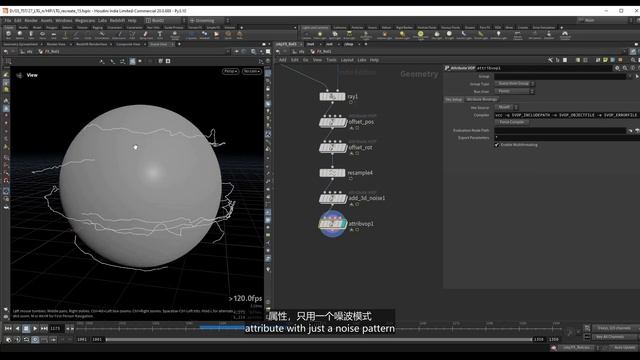This screenshot has width=640, height=360.
Task: Select the Torus shelf tool
Action: click(x=42, y=35)
